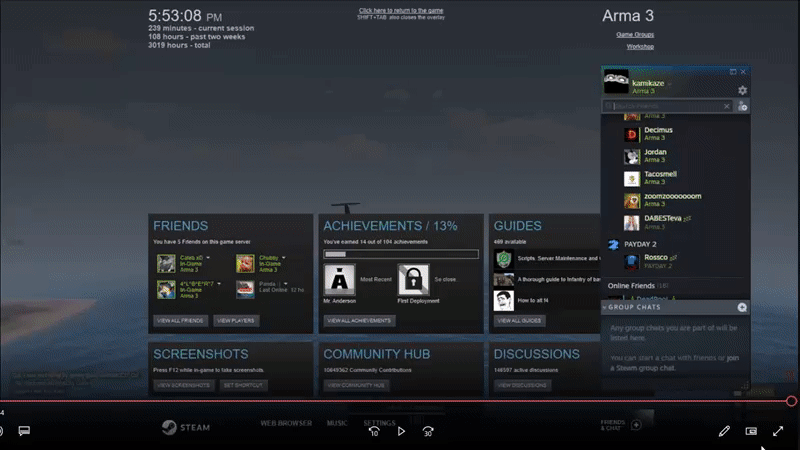Open the pencil edit tool
Image resolution: width=800 pixels, height=450 pixels.
coord(723,431)
